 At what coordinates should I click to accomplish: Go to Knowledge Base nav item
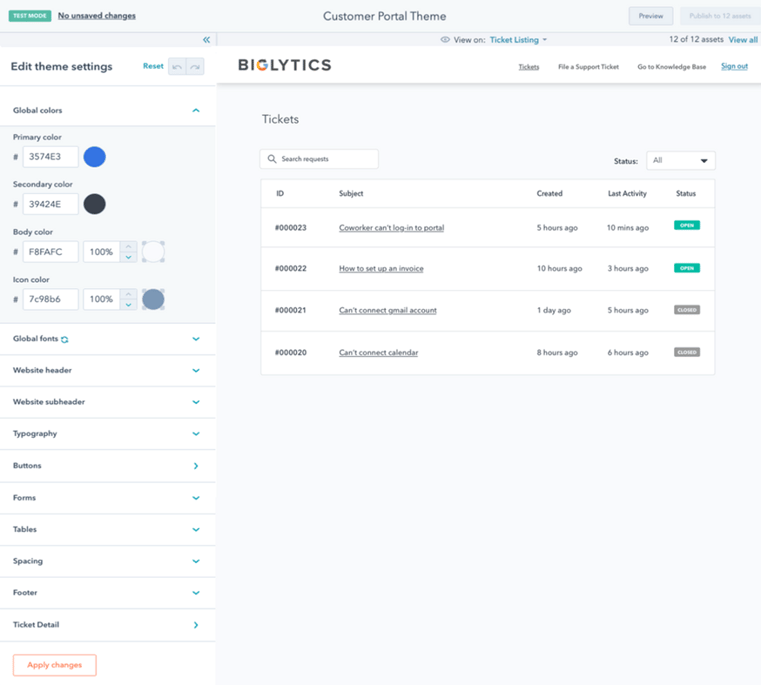coord(671,67)
